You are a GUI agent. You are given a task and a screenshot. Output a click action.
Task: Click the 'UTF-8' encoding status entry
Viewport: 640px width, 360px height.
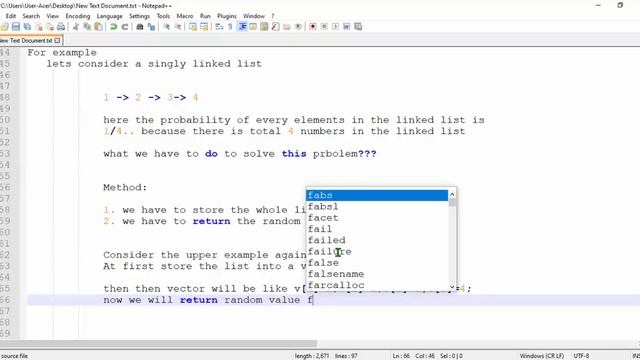pos(581,356)
